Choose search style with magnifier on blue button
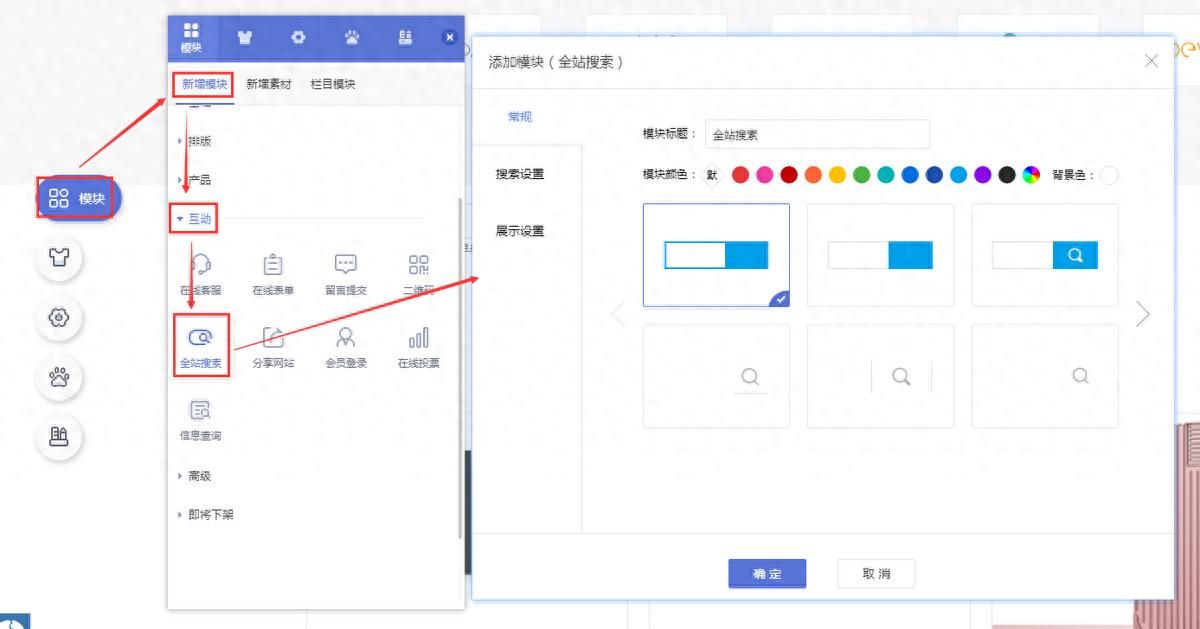 coord(1045,255)
